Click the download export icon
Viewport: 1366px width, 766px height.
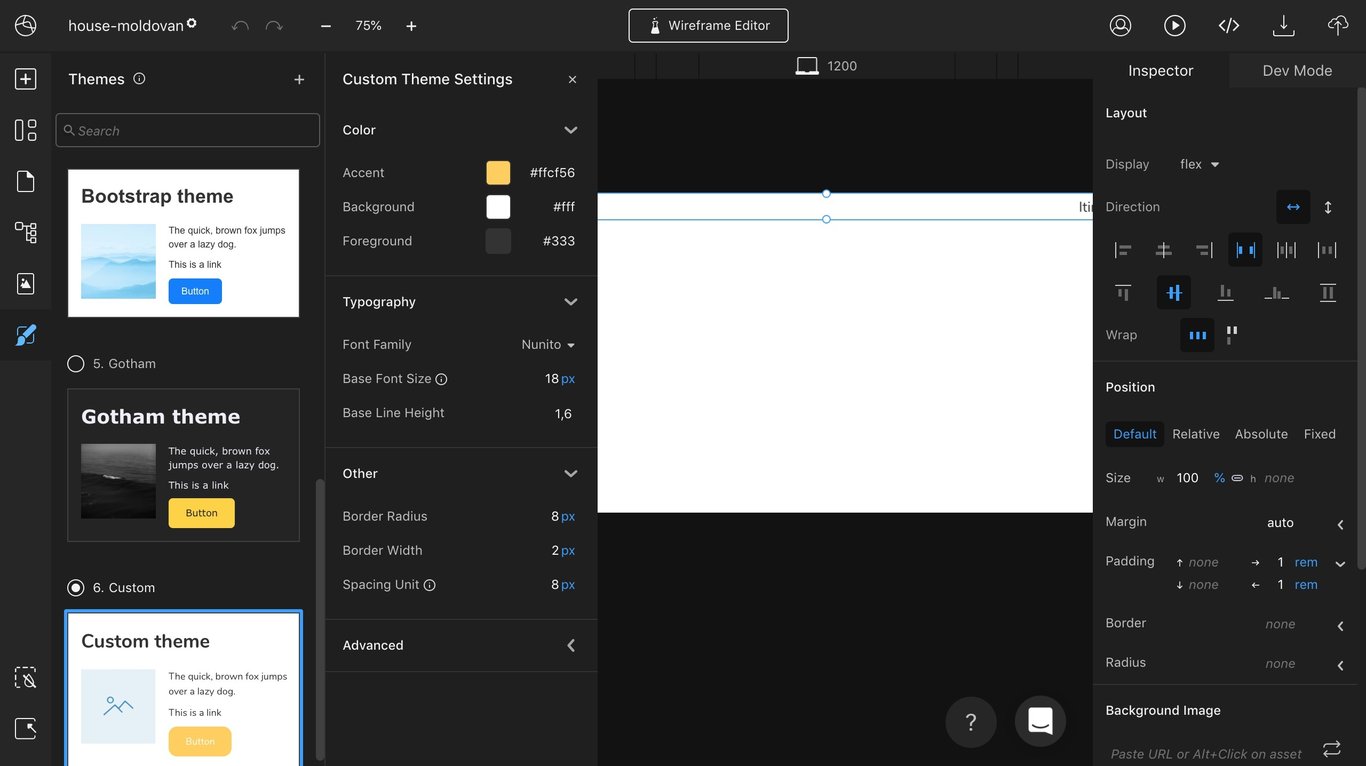click(1283, 26)
